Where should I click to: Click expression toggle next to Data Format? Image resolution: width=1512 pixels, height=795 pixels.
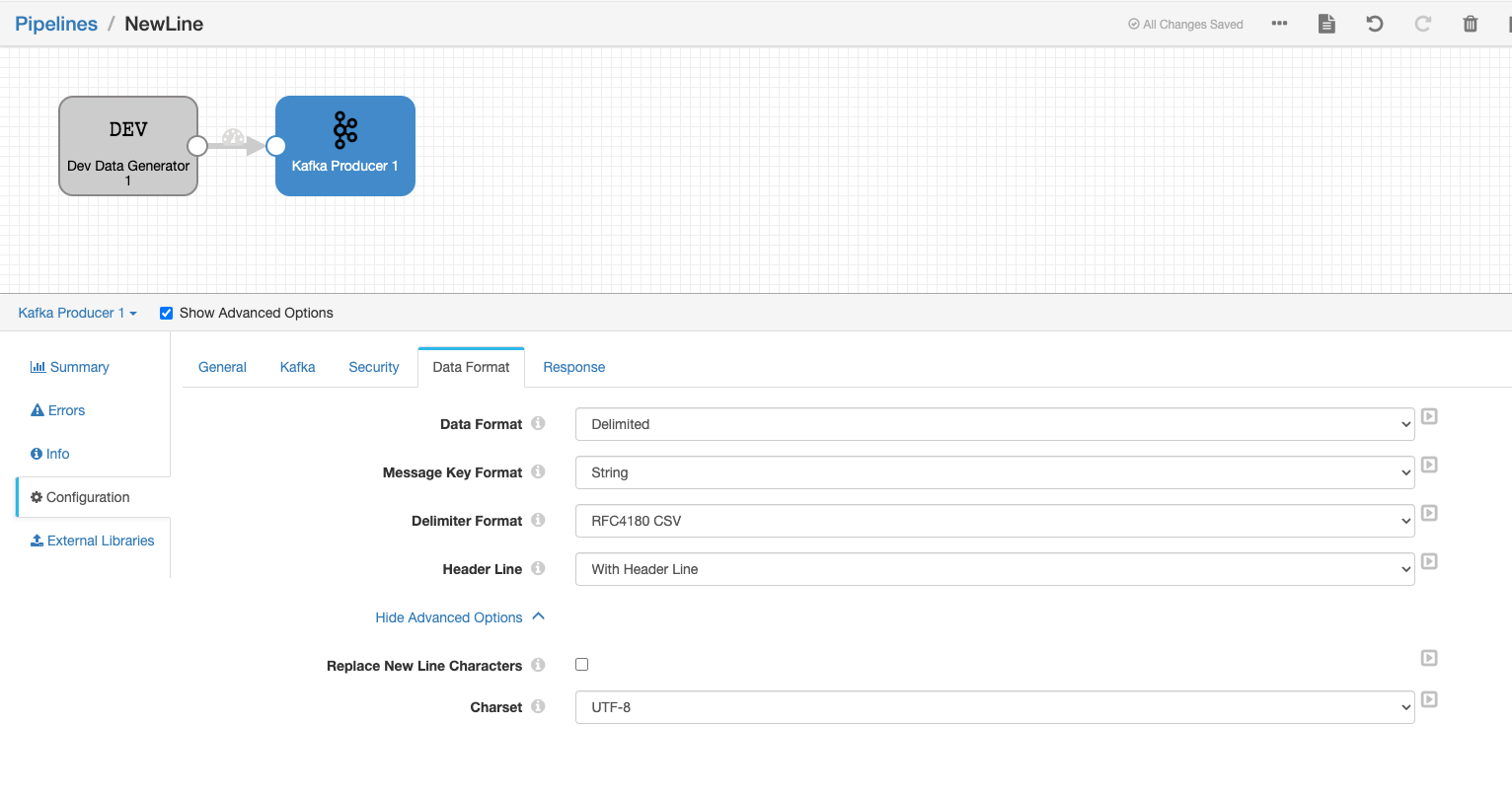coord(1429,416)
